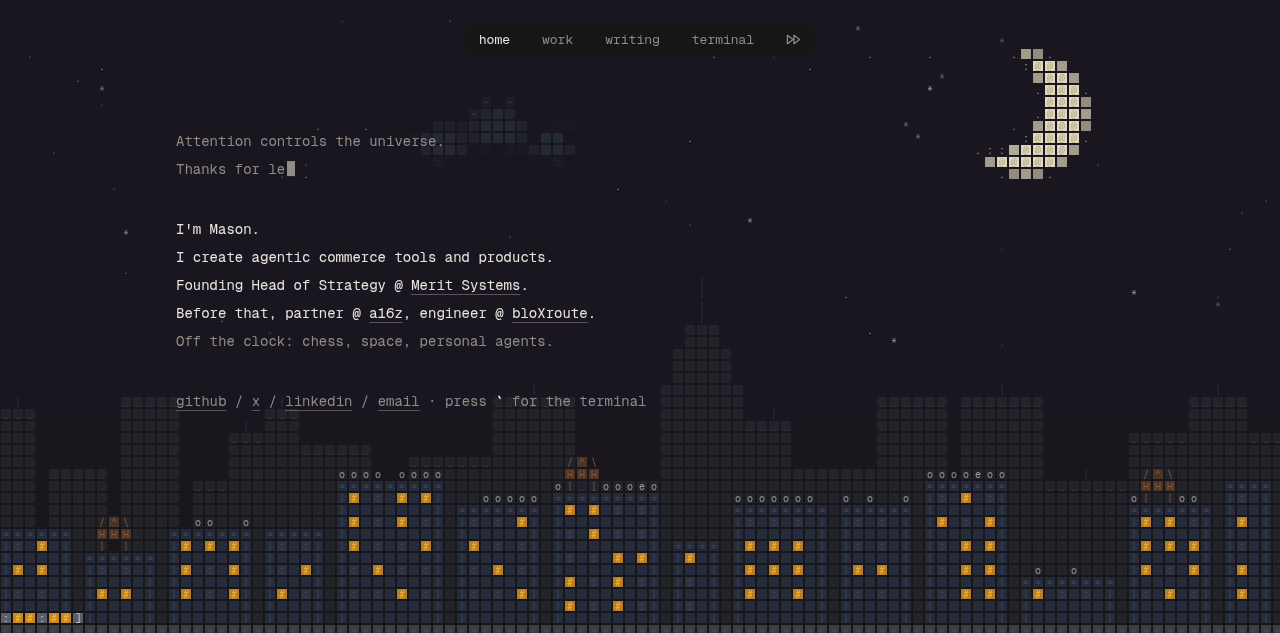Click the fast-forward icon in the navigation bar
Viewport: 1280px width, 633px height.
[x=793, y=40]
